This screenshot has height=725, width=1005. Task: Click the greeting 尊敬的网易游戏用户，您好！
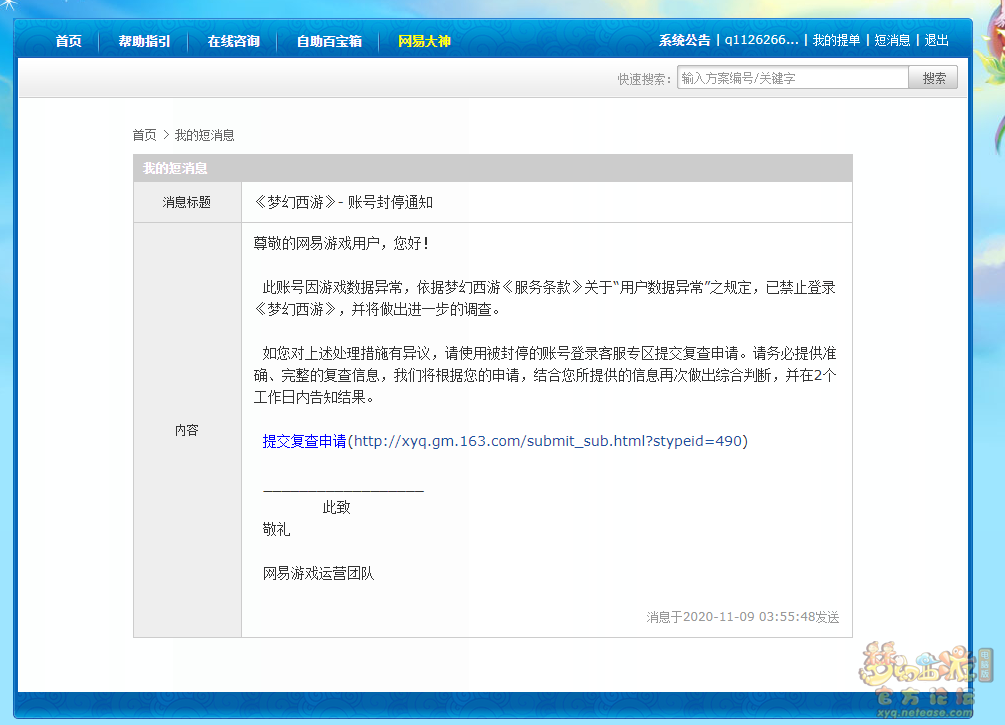pos(342,244)
